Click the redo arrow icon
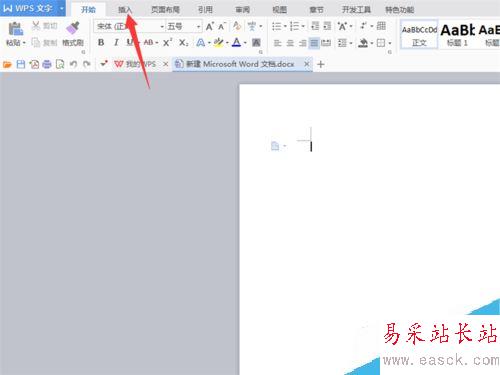The width and height of the screenshot is (500, 375). [87, 64]
